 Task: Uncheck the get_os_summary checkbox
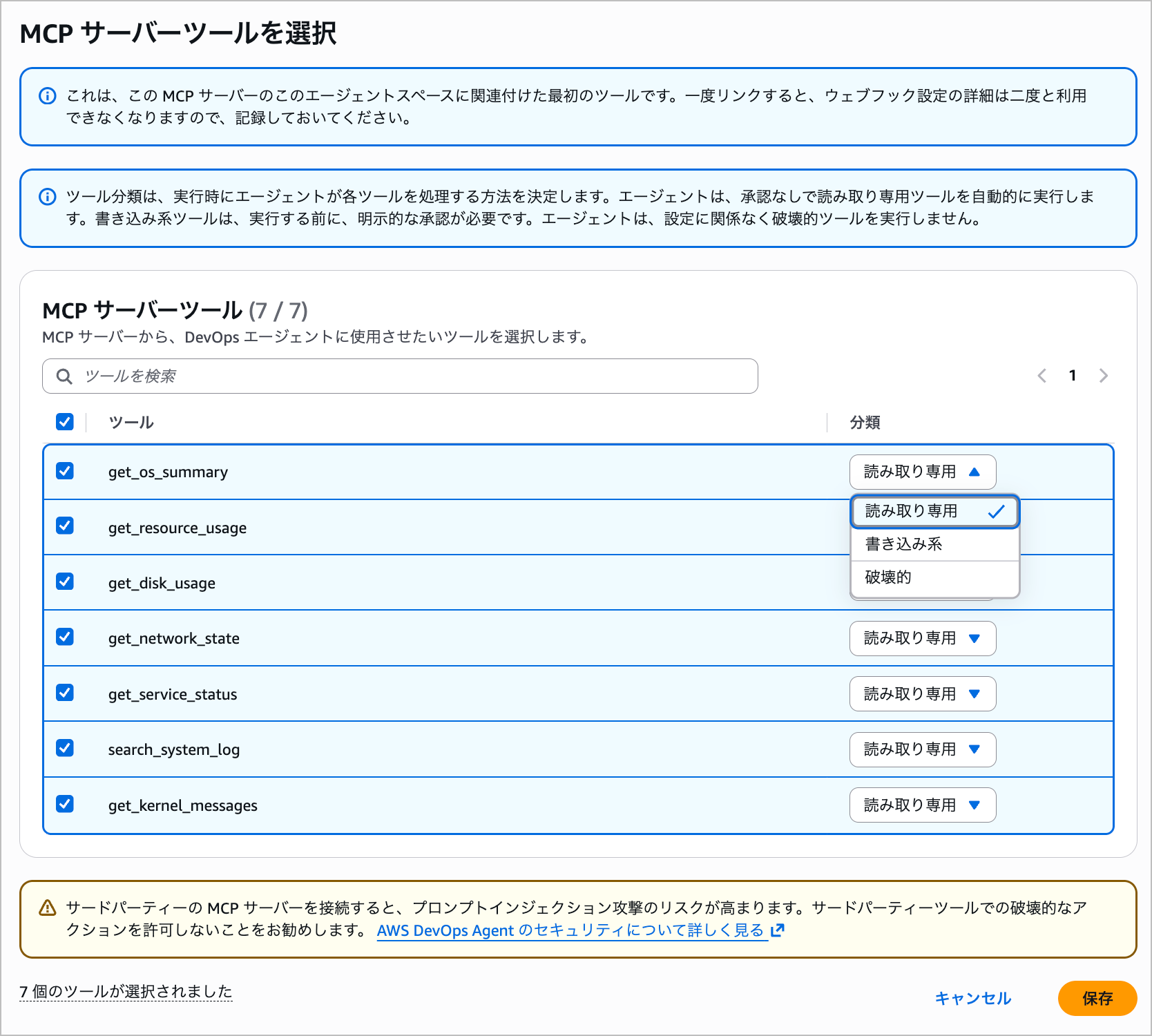[65, 471]
